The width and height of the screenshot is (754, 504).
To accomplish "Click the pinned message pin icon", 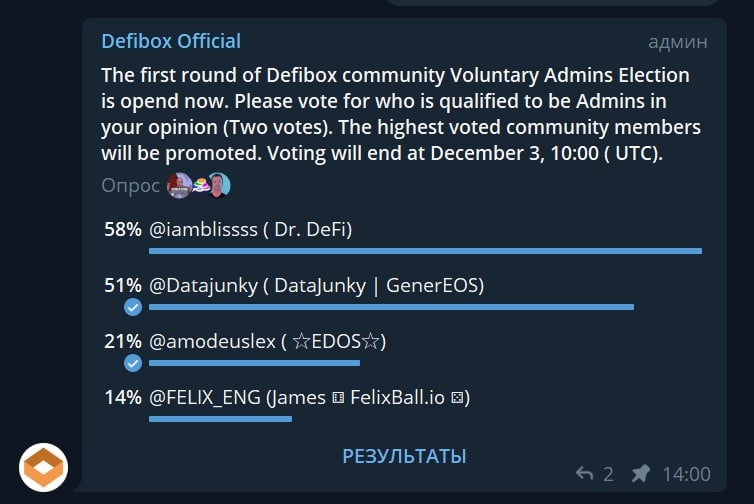I will 641,474.
